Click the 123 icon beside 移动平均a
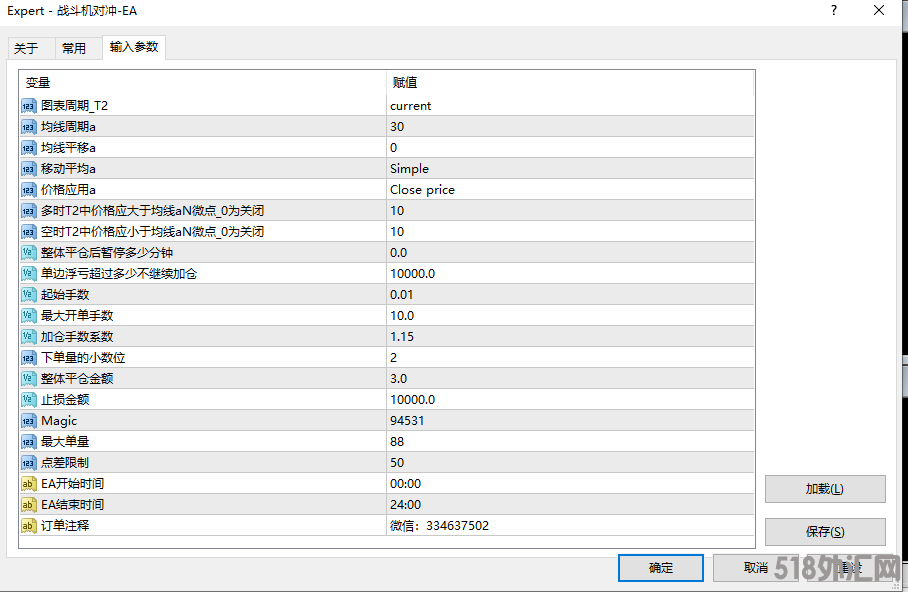Image resolution: width=908 pixels, height=592 pixels. (27, 168)
